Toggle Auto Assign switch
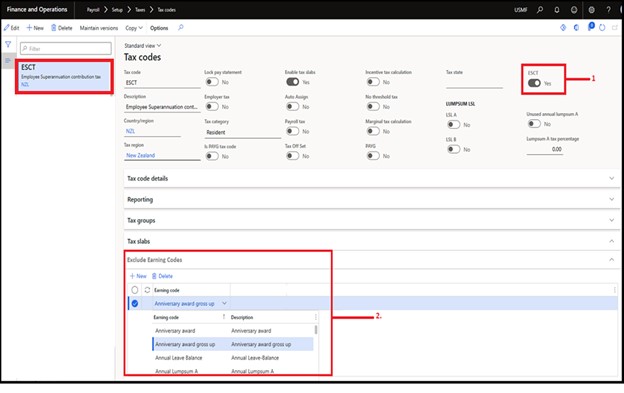 click(292, 107)
